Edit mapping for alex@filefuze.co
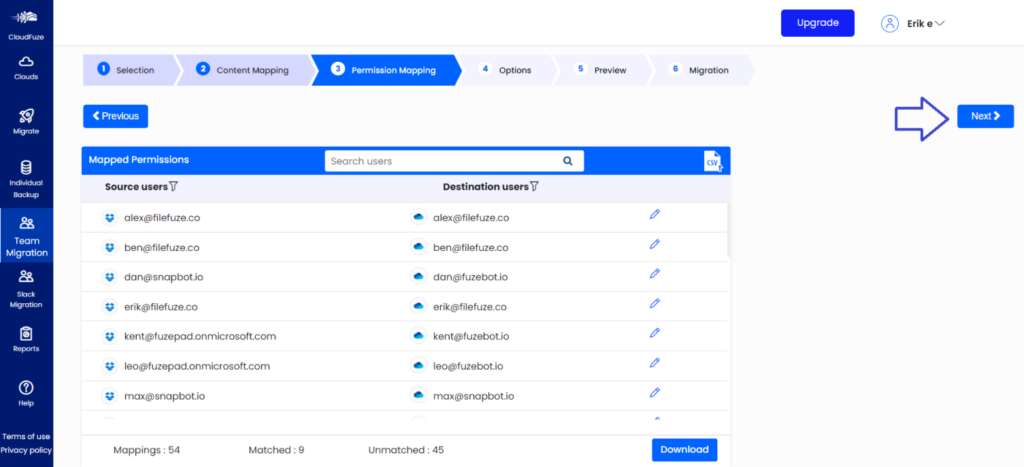This screenshot has width=1024, height=467. 655,214
